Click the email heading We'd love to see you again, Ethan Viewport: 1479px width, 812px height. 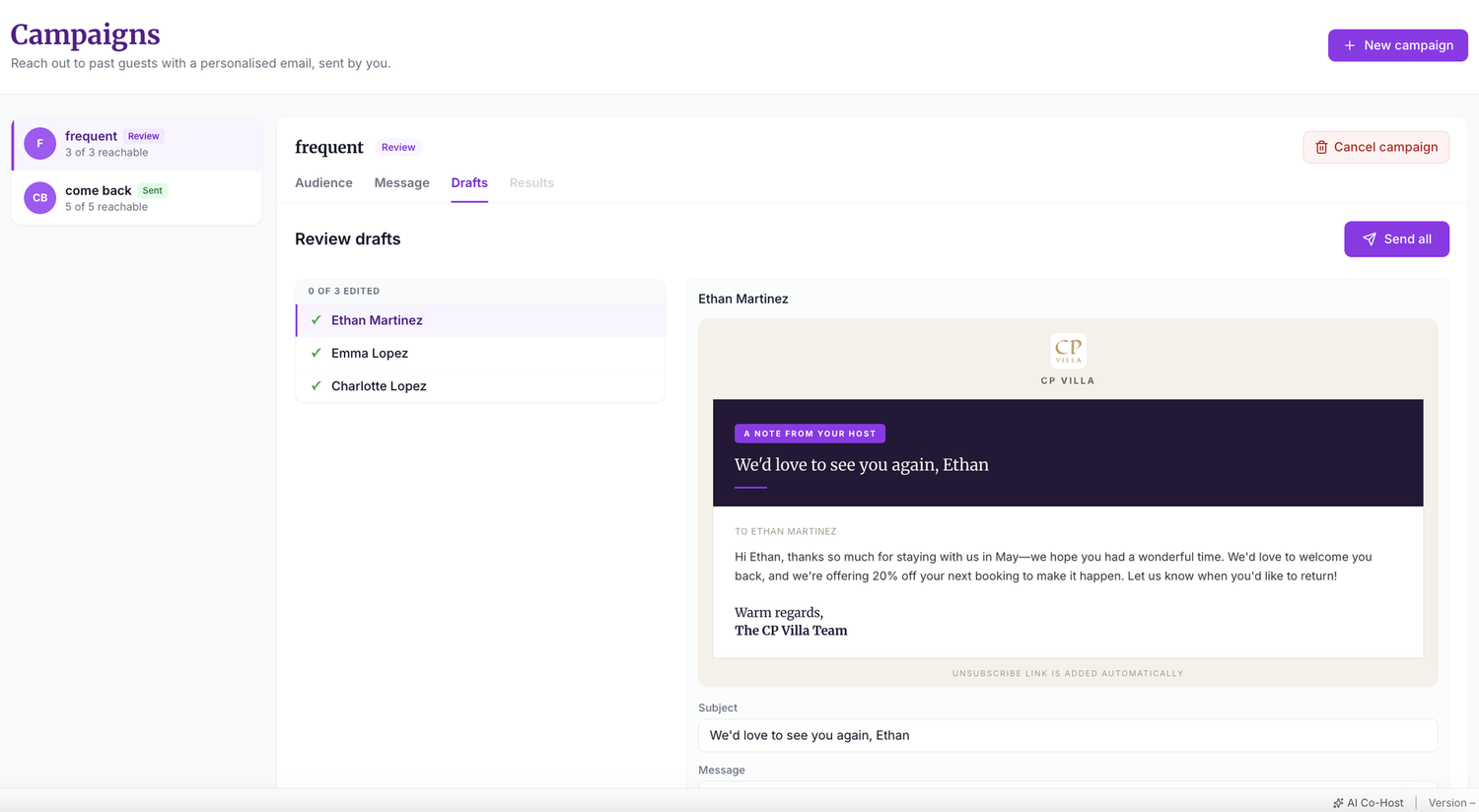click(x=861, y=465)
